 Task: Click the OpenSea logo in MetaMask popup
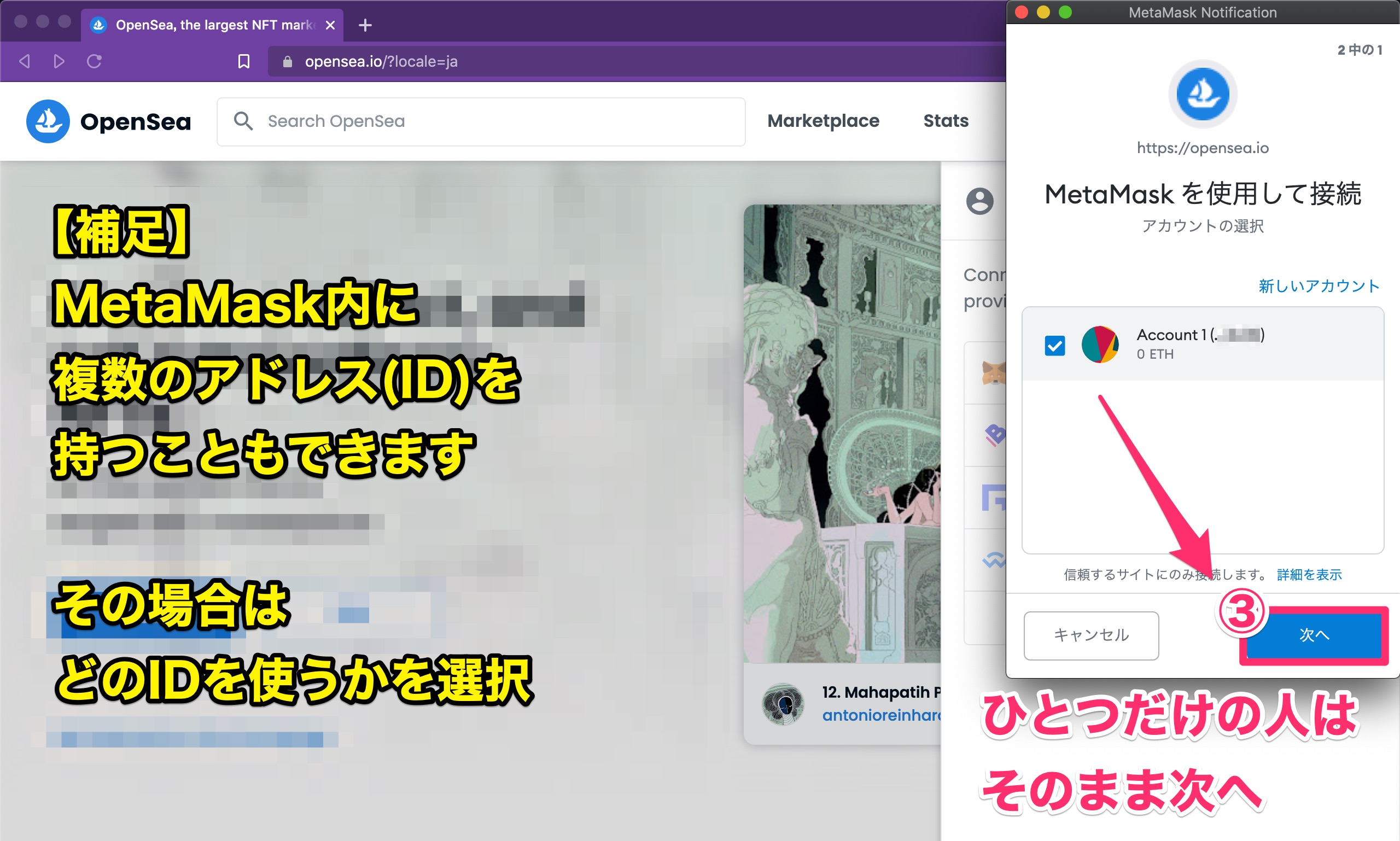coord(1202,94)
